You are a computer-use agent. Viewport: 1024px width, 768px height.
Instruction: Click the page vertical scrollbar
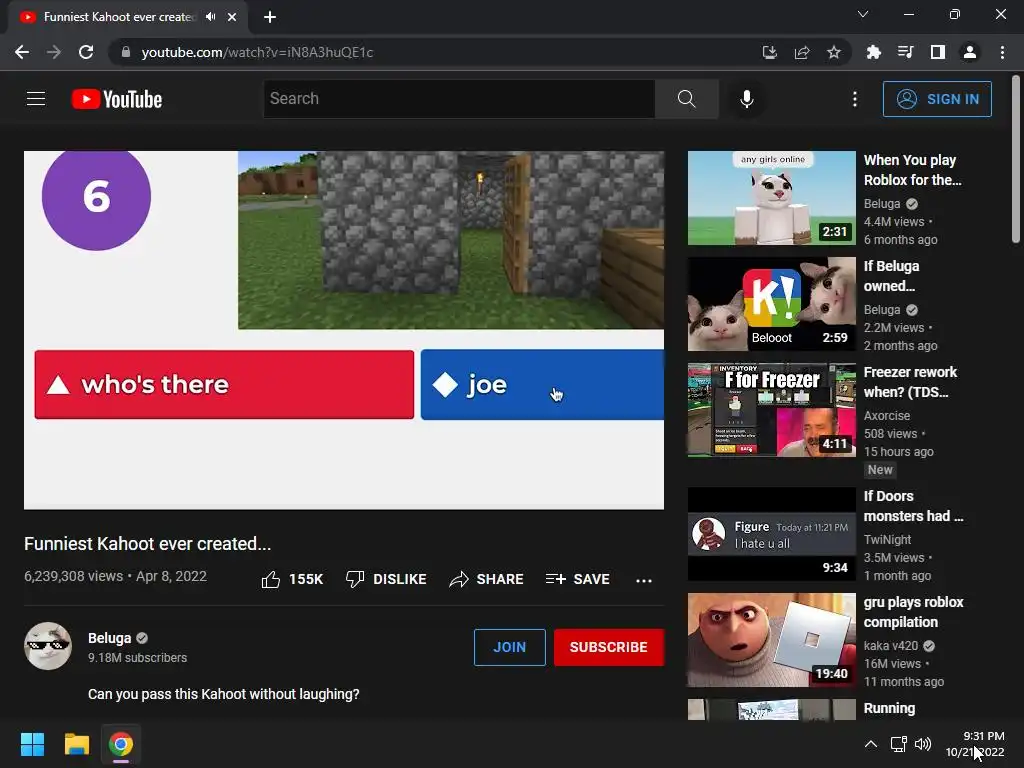click(1016, 159)
